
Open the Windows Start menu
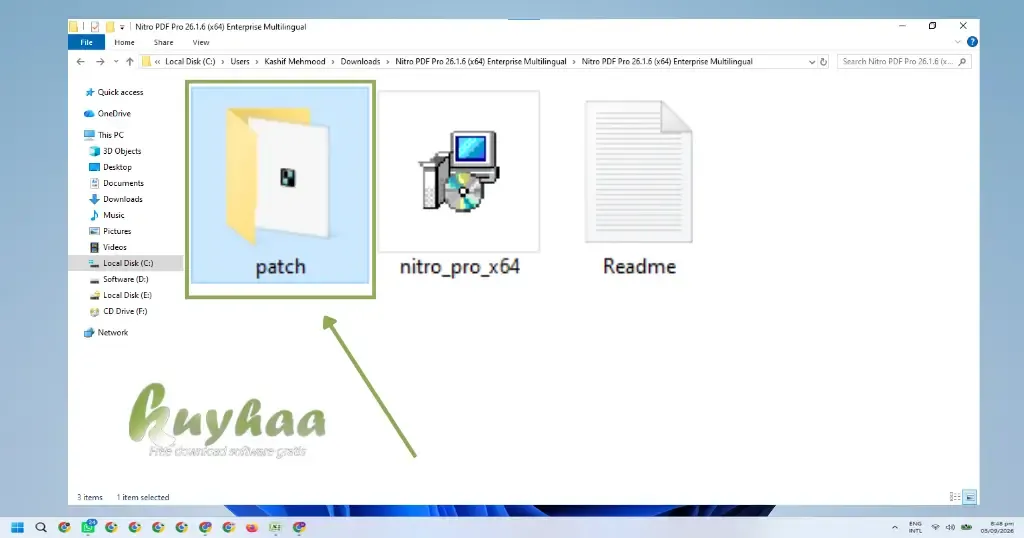click(18, 528)
